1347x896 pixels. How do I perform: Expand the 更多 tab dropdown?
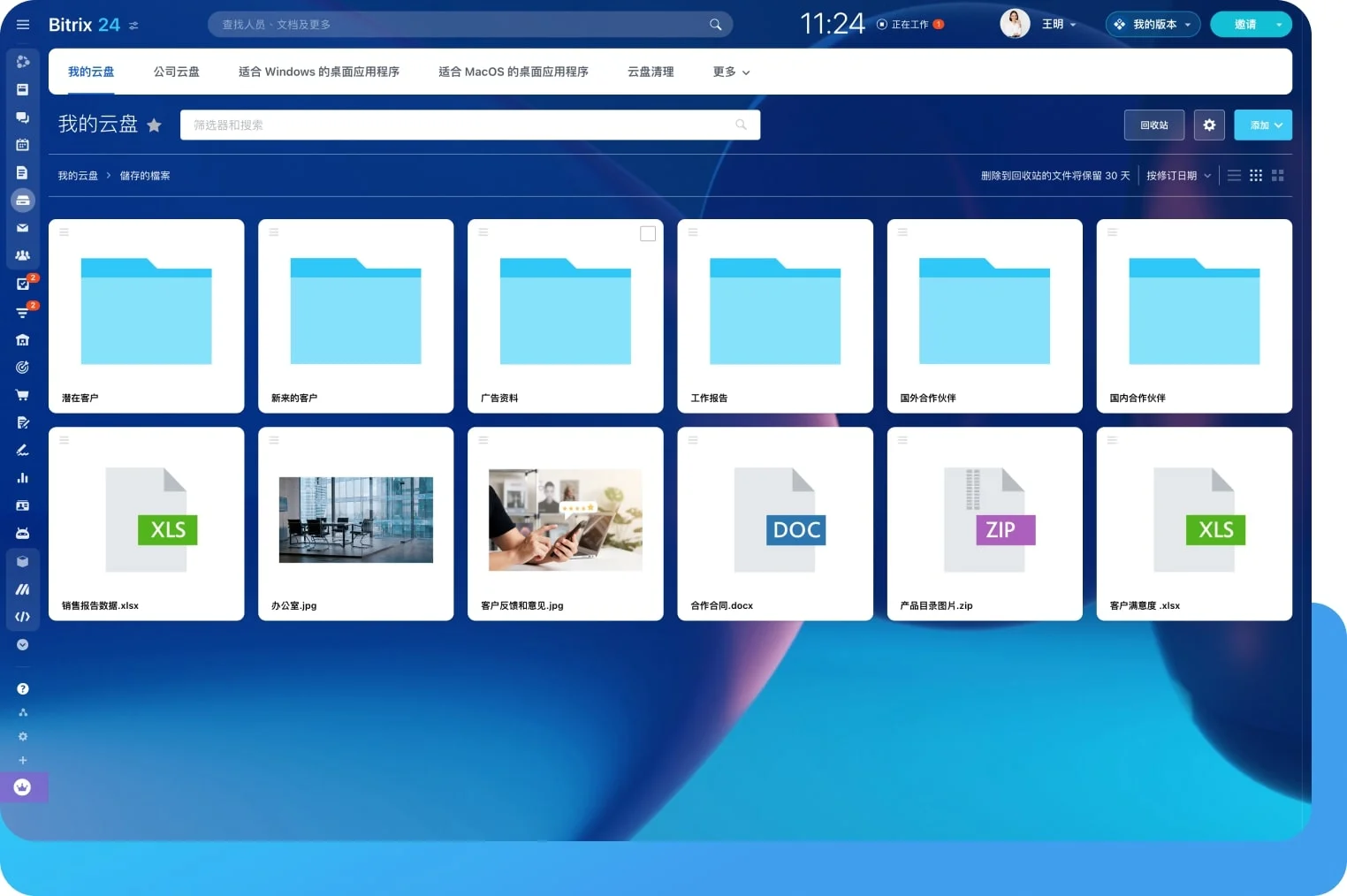731,72
